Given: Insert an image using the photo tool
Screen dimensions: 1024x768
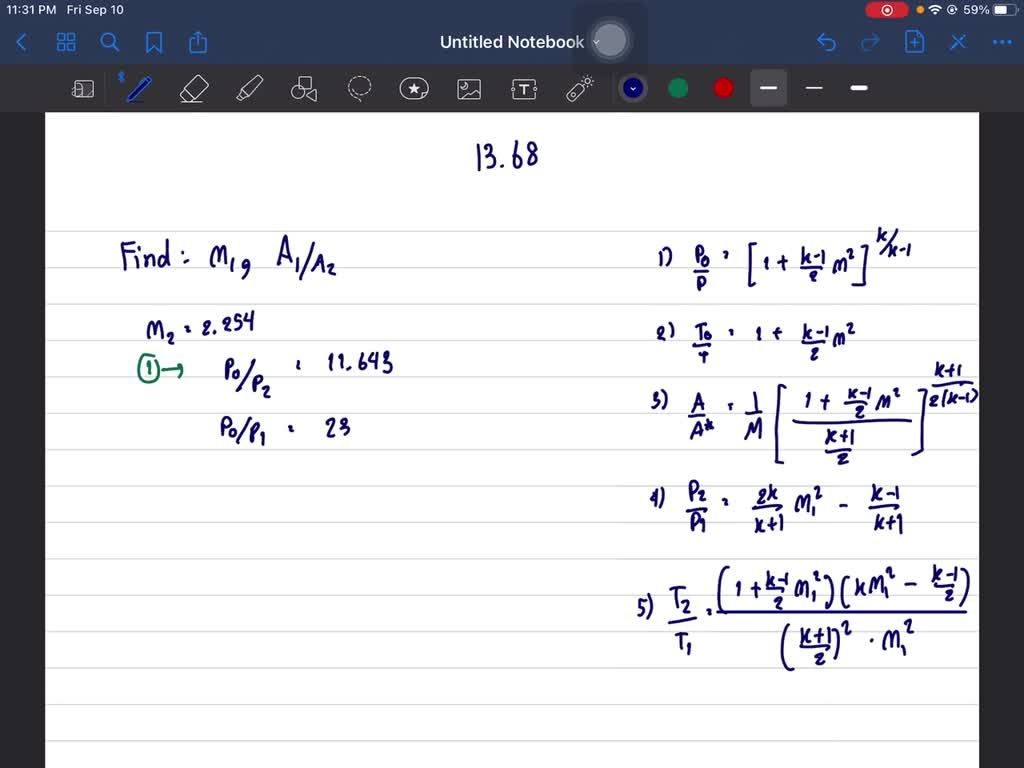Looking at the screenshot, I should tap(469, 88).
